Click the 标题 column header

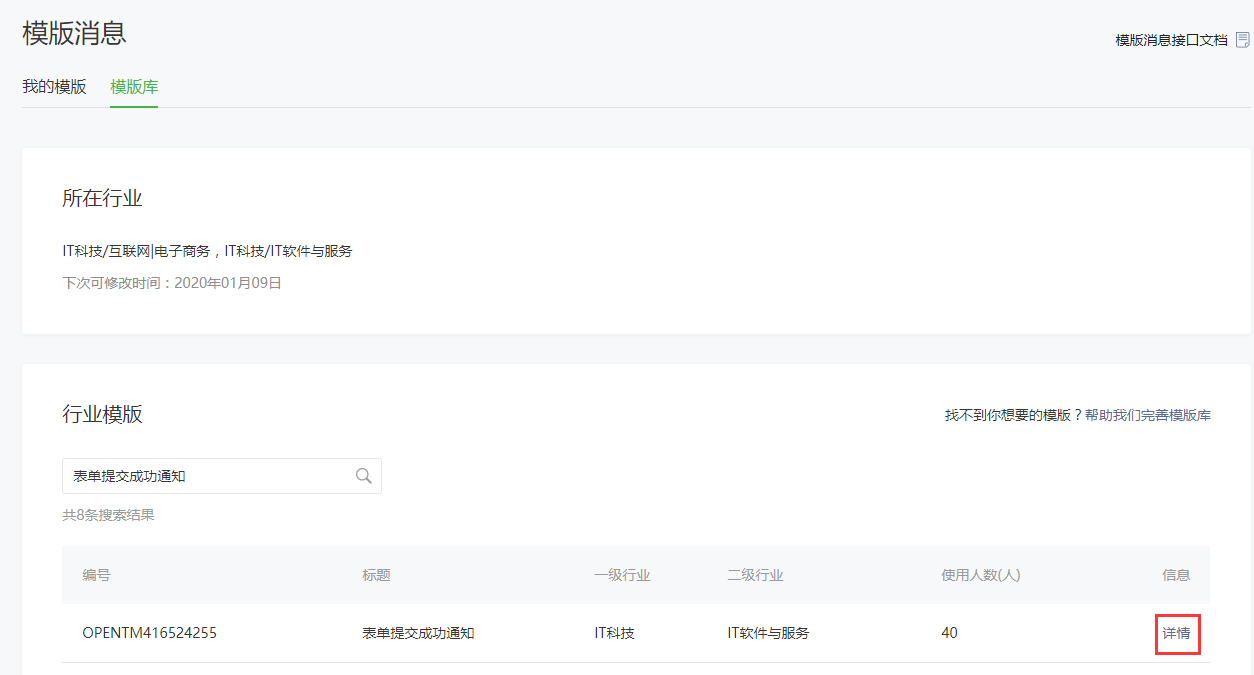tap(376, 575)
